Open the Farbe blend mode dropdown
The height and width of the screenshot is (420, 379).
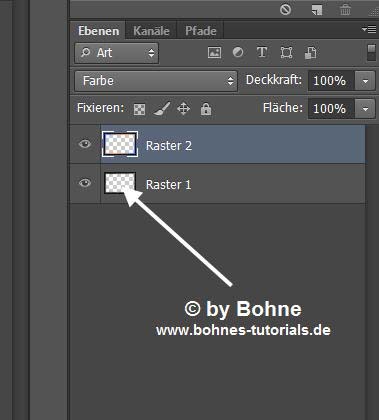pyautogui.click(x=156, y=81)
